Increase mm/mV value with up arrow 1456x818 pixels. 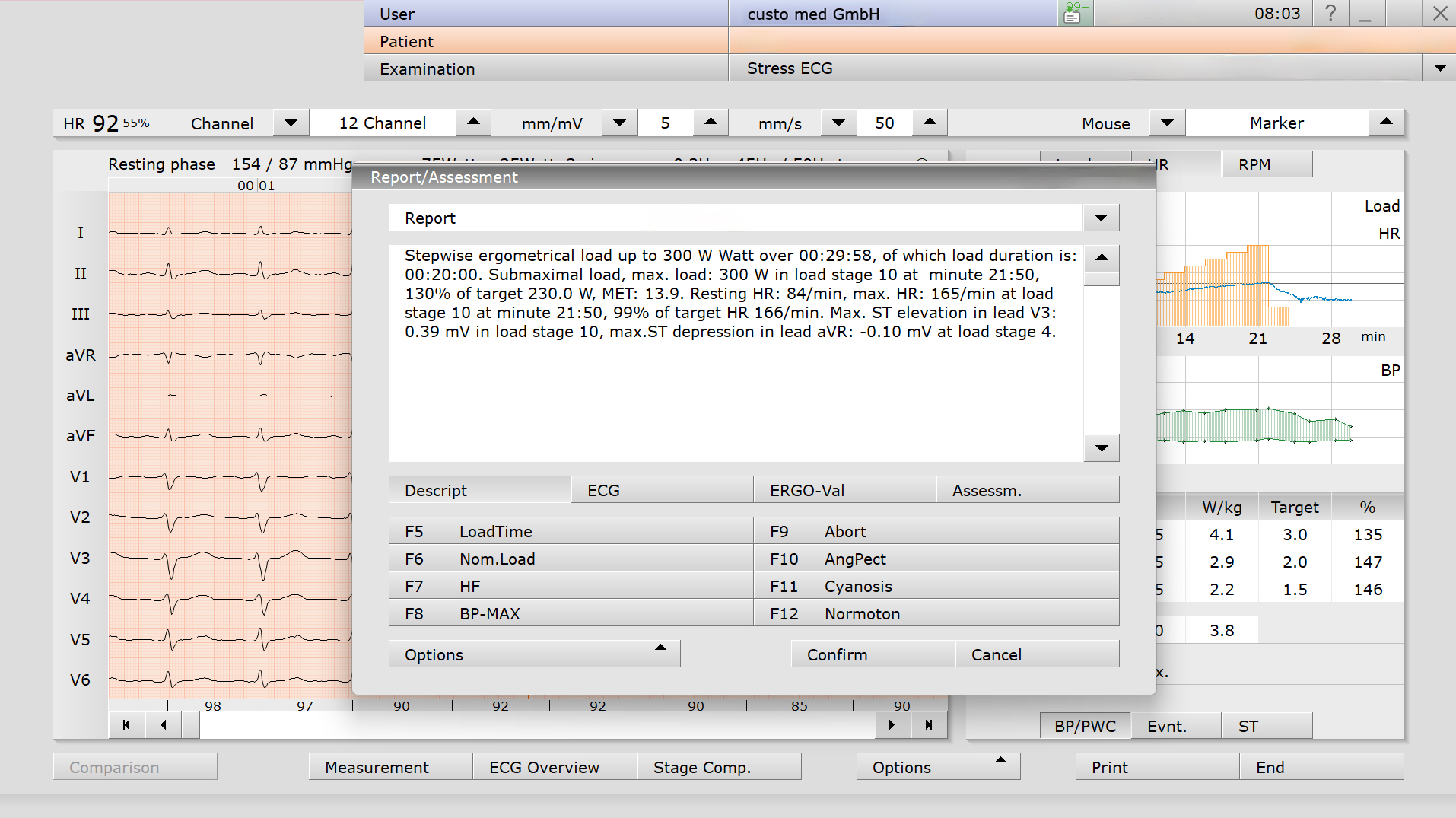(711, 123)
